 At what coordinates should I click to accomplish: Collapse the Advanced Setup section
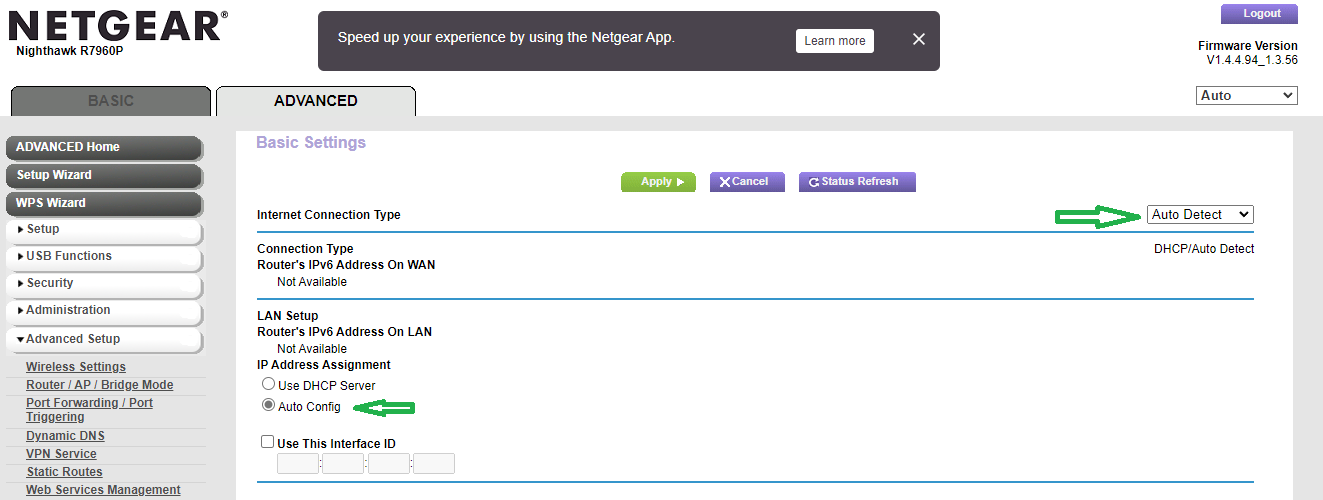click(x=104, y=340)
